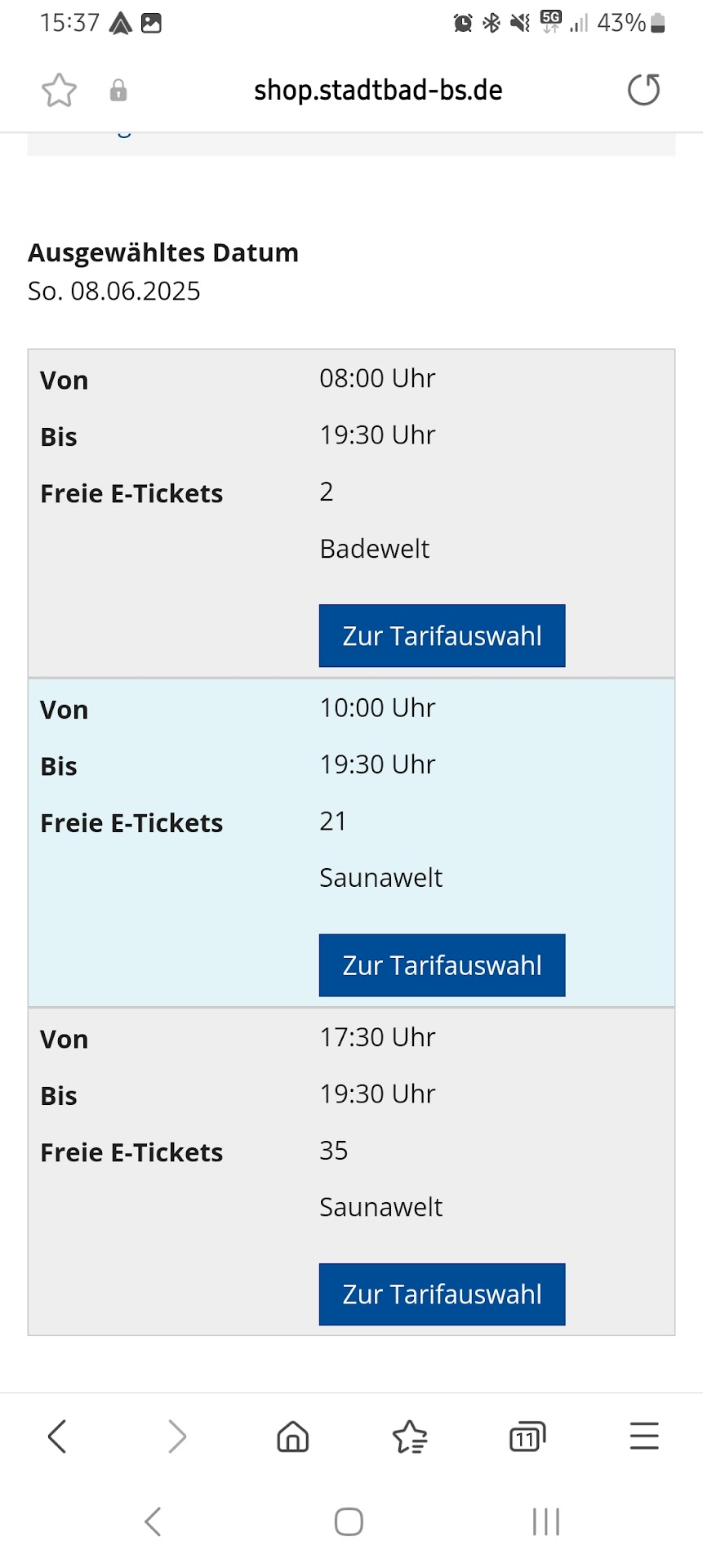Choose tariff for 08:00 Badewelt slot
The width and height of the screenshot is (703, 1568).
coord(442,635)
